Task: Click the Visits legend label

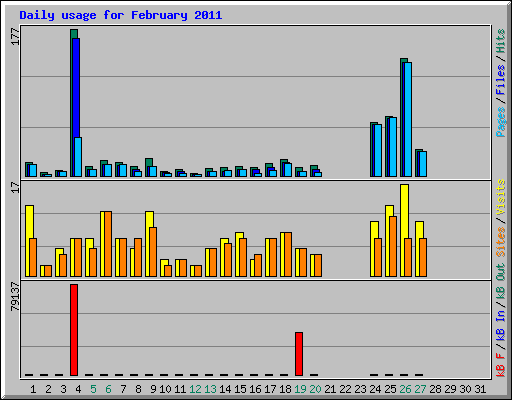Action: [500, 197]
